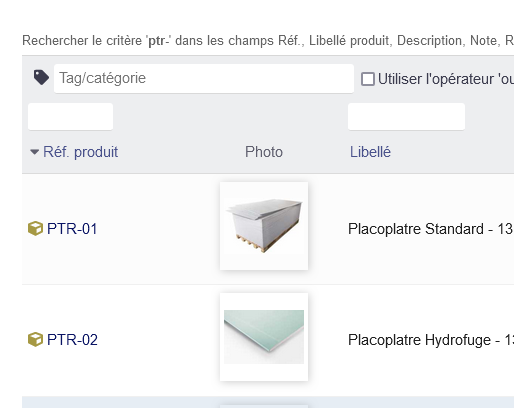Screen dimensions: 514x408
Task: Open the PTR-02 green hydrofuge board photo
Action: point(264,337)
